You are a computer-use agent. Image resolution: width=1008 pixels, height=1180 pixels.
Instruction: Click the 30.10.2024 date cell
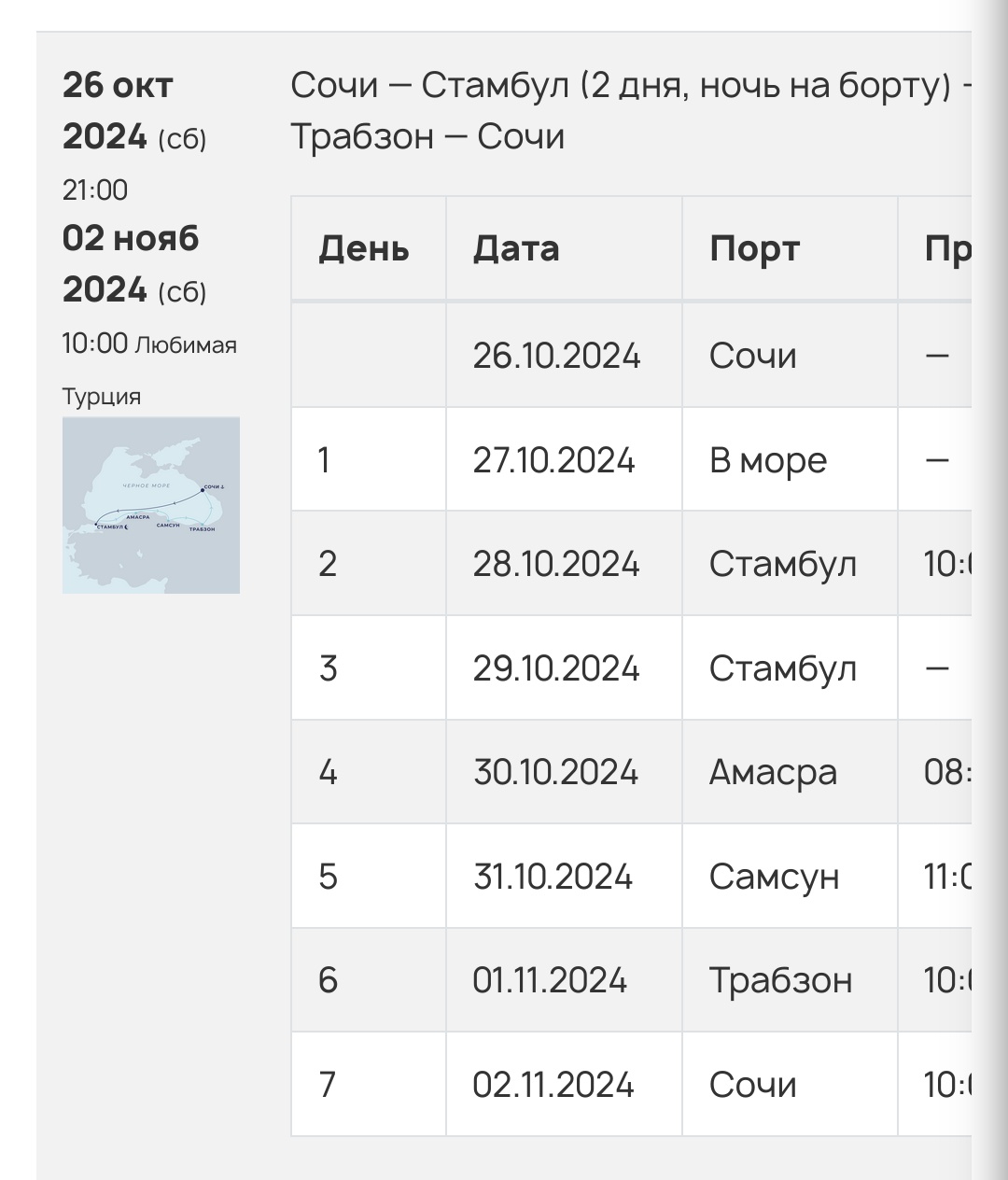pos(555,772)
